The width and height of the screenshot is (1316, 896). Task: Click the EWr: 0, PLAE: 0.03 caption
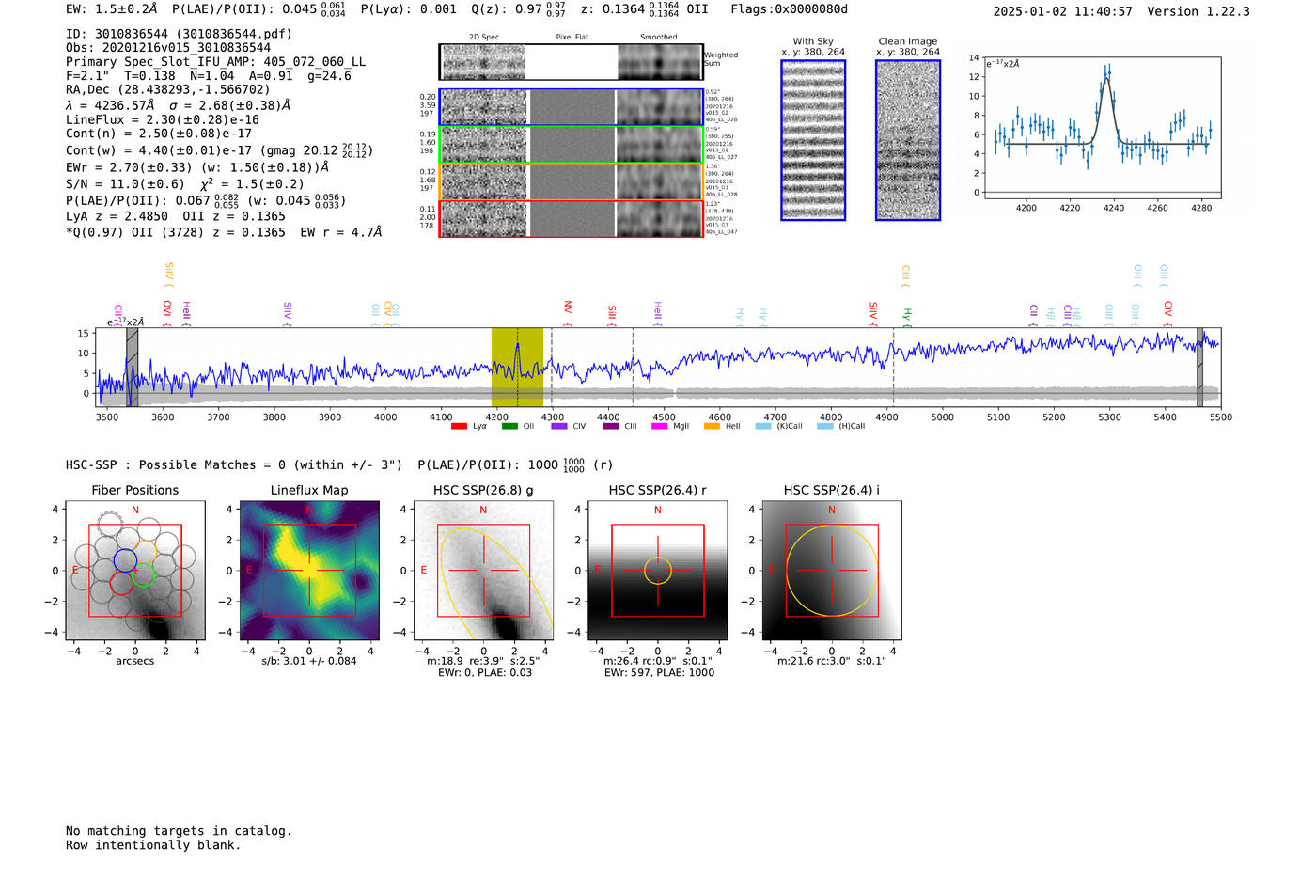coord(485,673)
